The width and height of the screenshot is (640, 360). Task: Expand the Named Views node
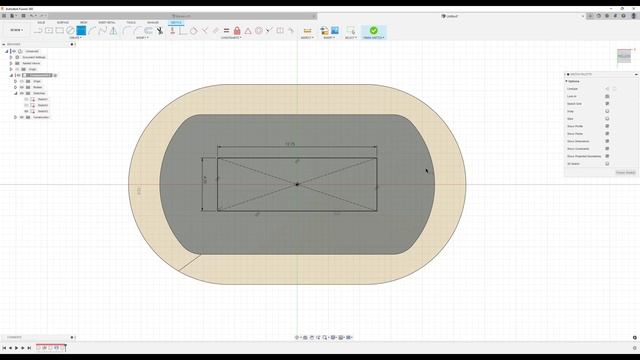pos(11,63)
